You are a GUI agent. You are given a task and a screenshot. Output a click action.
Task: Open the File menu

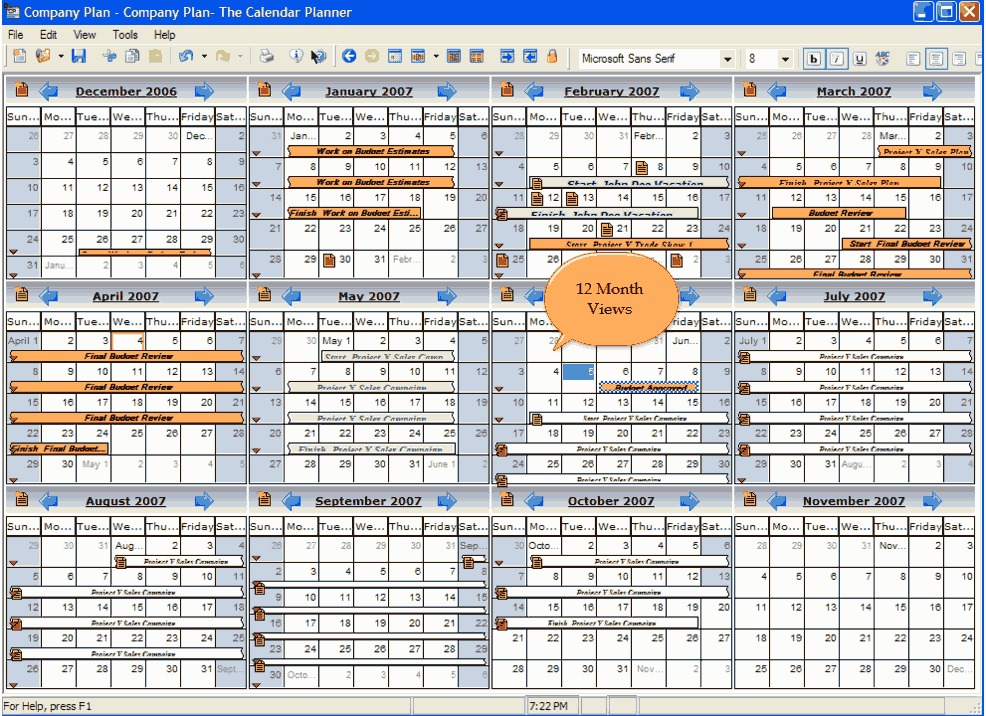click(x=16, y=35)
